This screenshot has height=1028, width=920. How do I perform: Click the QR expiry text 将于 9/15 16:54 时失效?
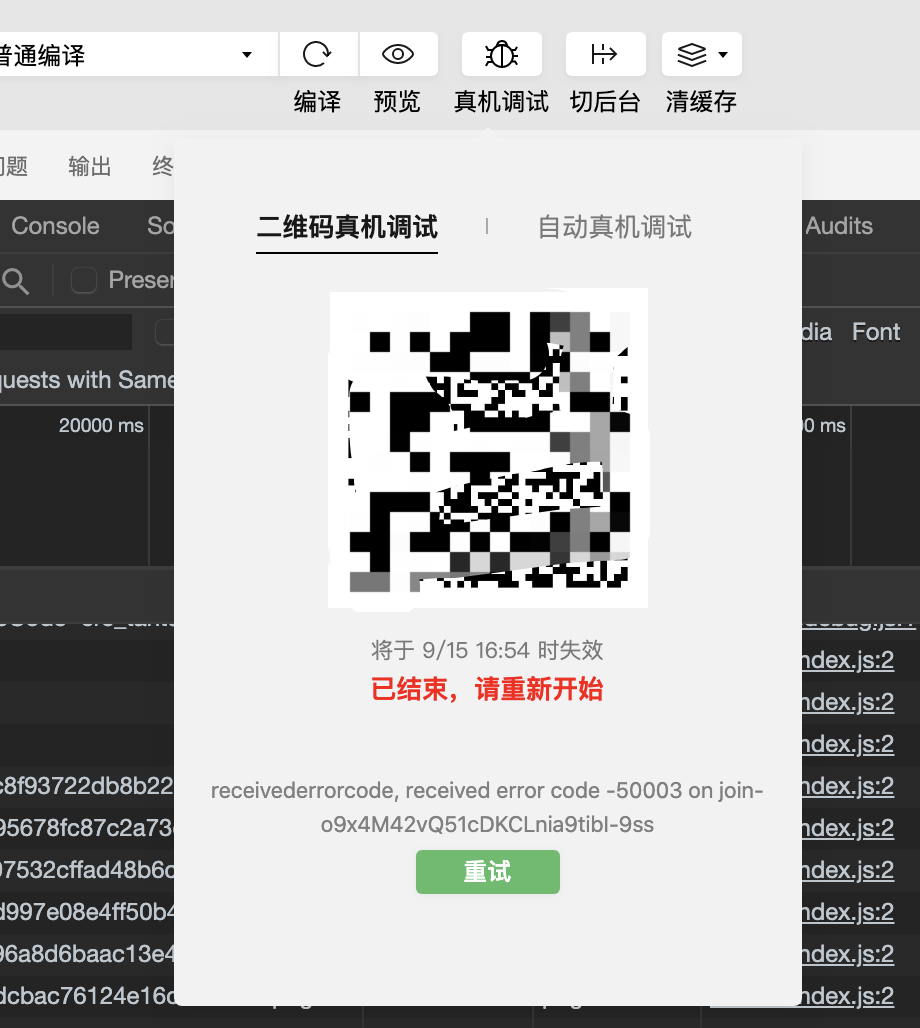tap(487, 650)
